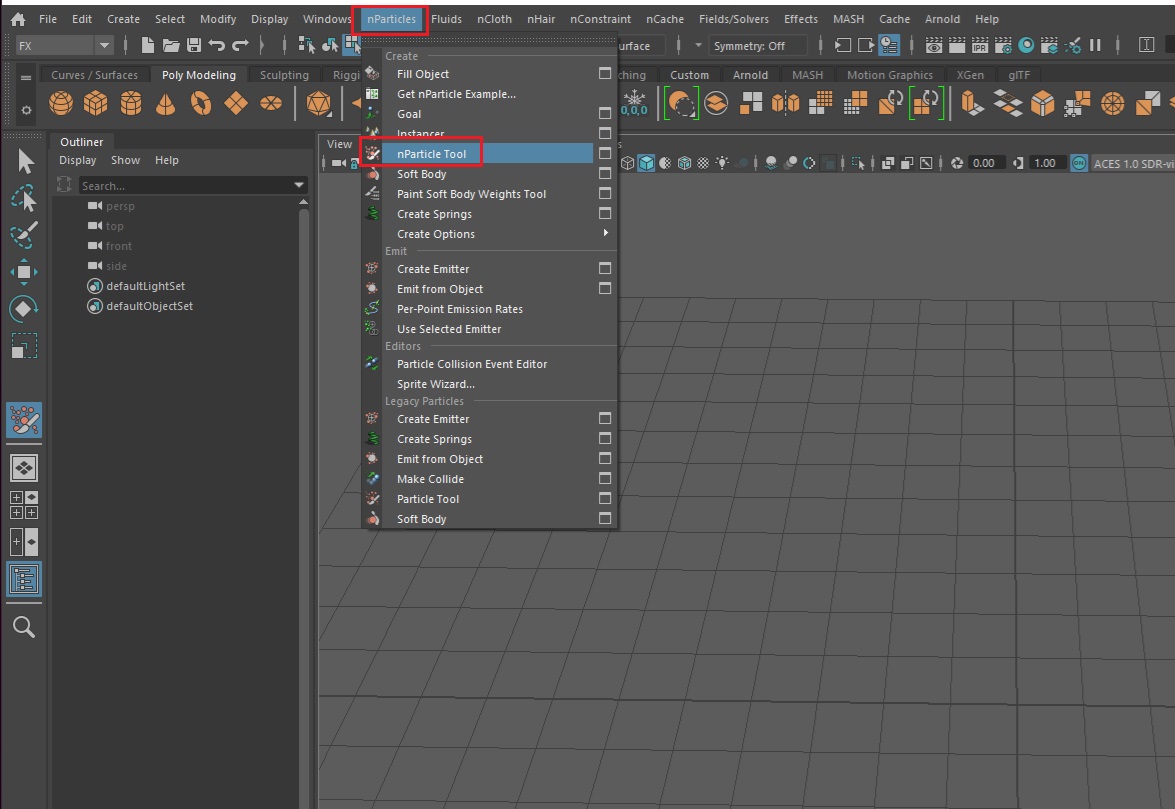Viewport: 1175px width, 809px height.
Task: Open Render Settings clapperboard gear icon
Action: tap(1003, 46)
